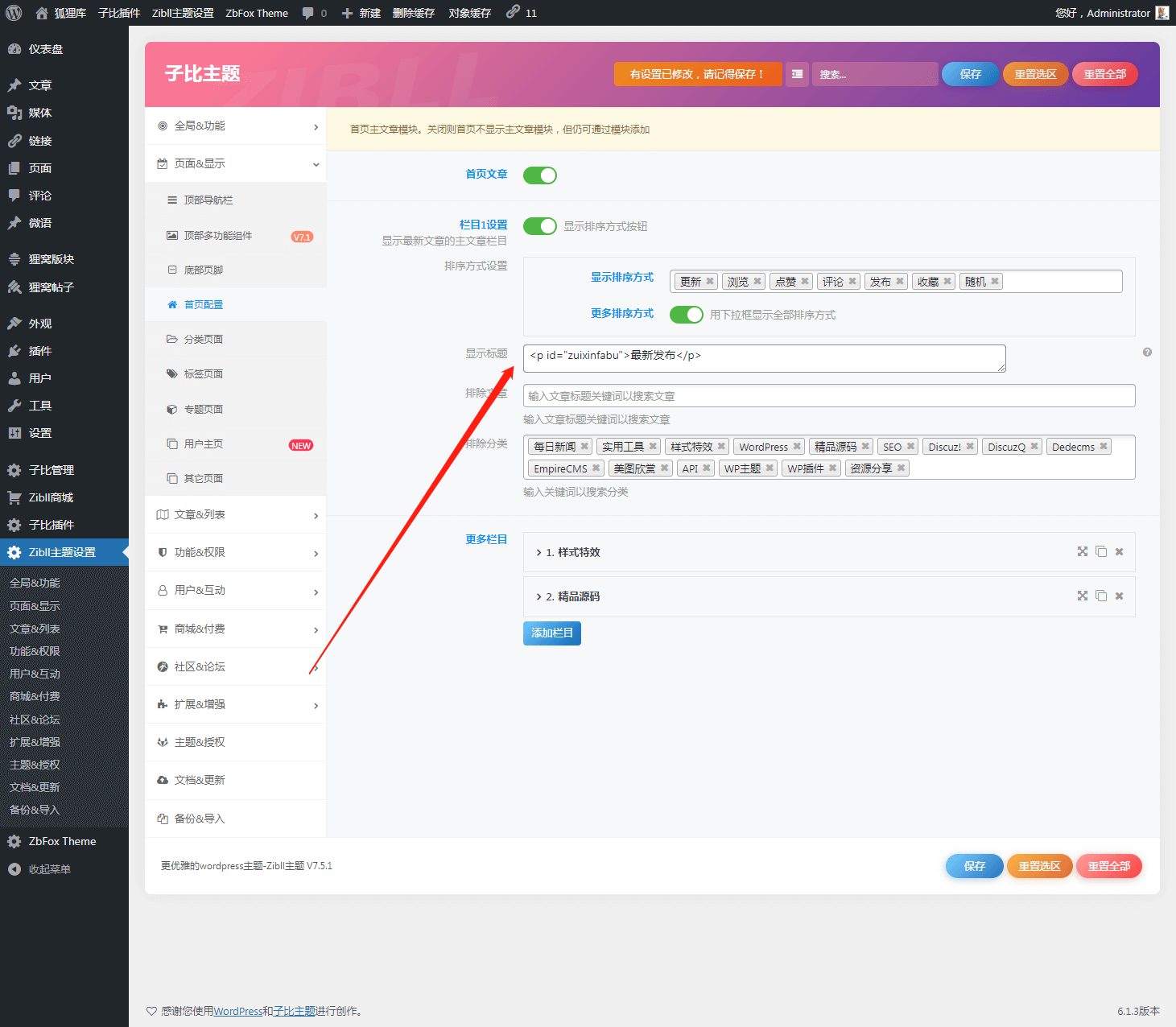Collapse the 页面&显示 section
This screenshot has width=1176, height=1027.
pos(235,164)
